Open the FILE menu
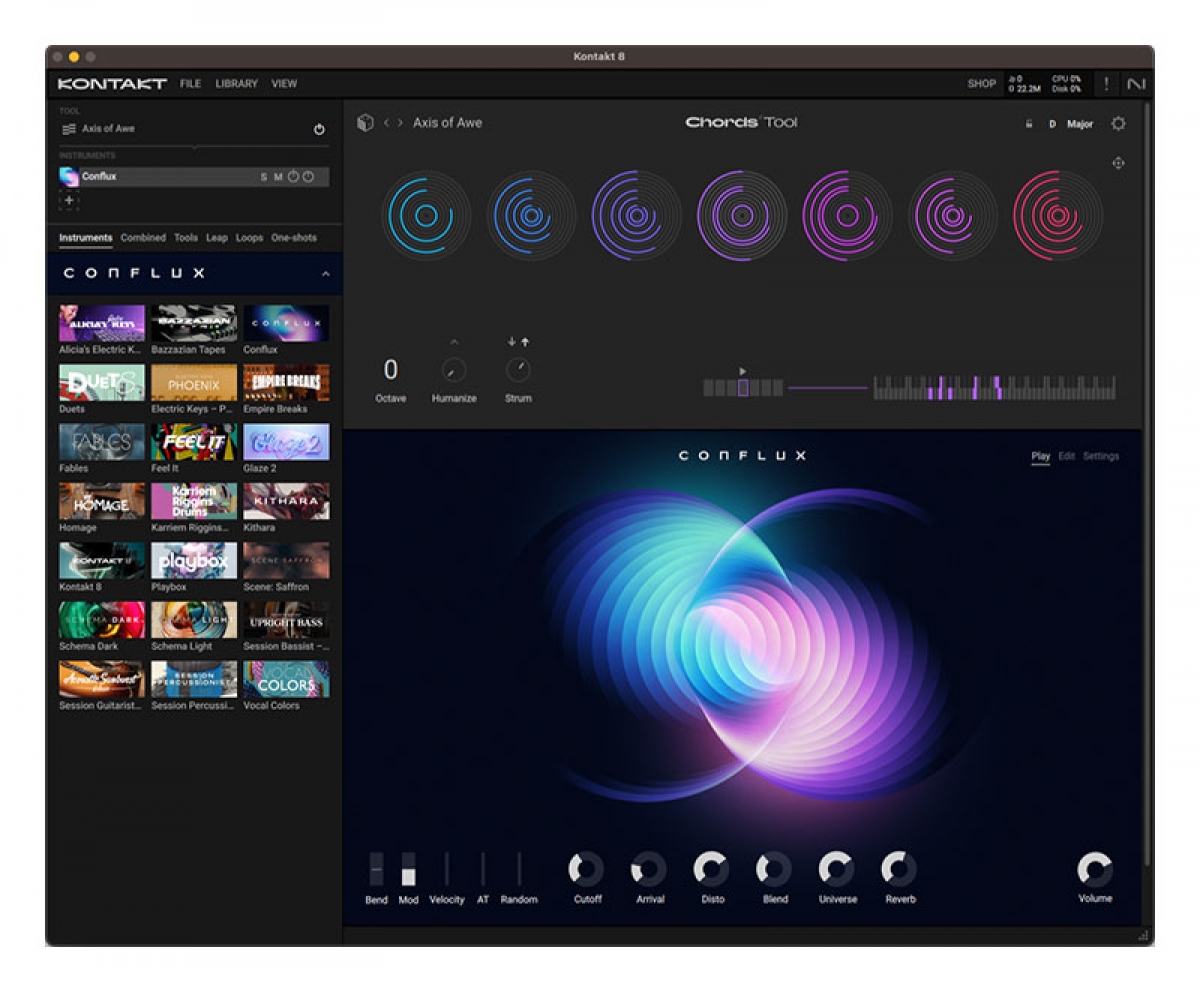Image resolution: width=1200 pixels, height=992 pixels. point(190,84)
